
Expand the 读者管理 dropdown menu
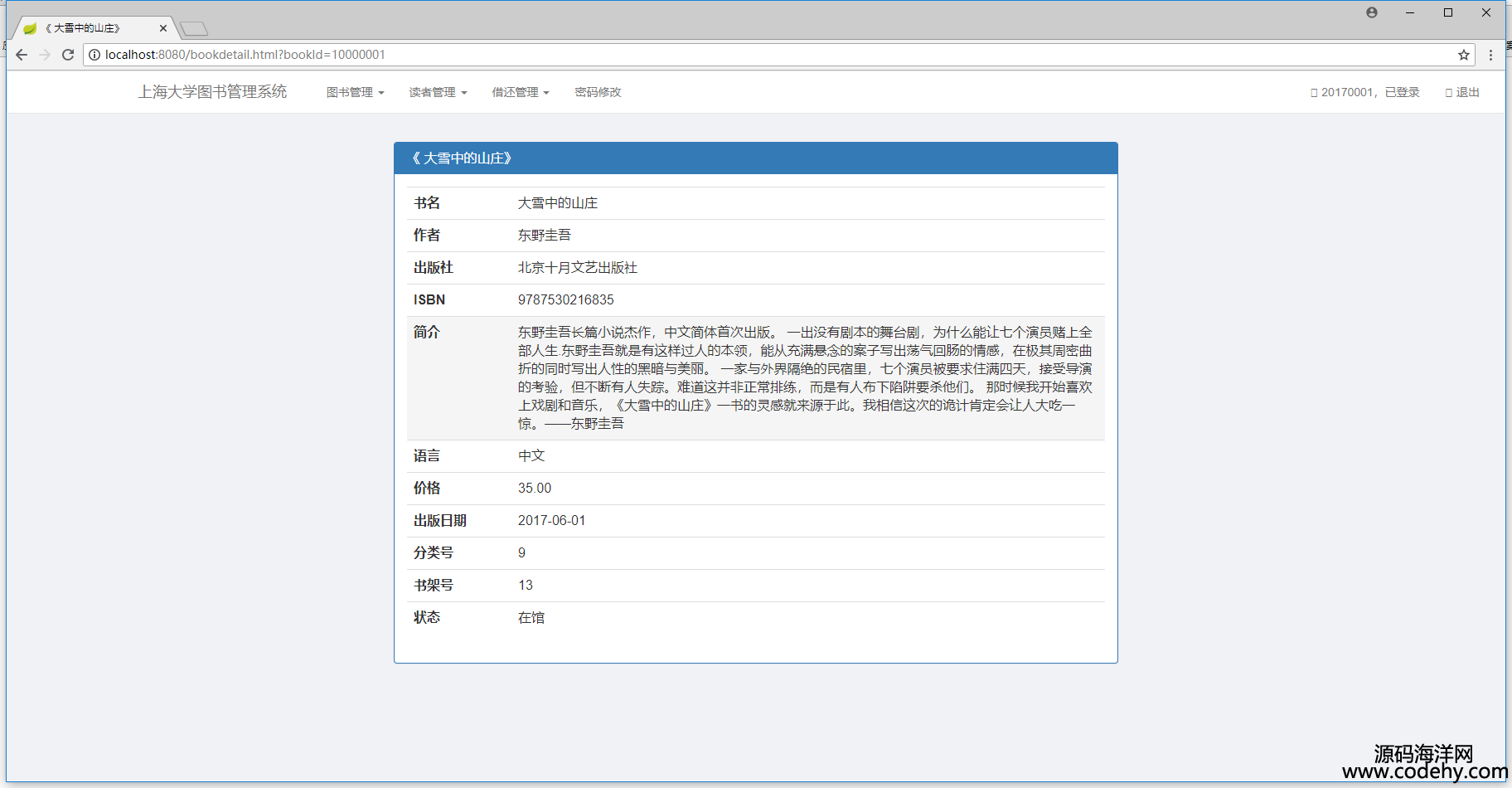[x=438, y=92]
